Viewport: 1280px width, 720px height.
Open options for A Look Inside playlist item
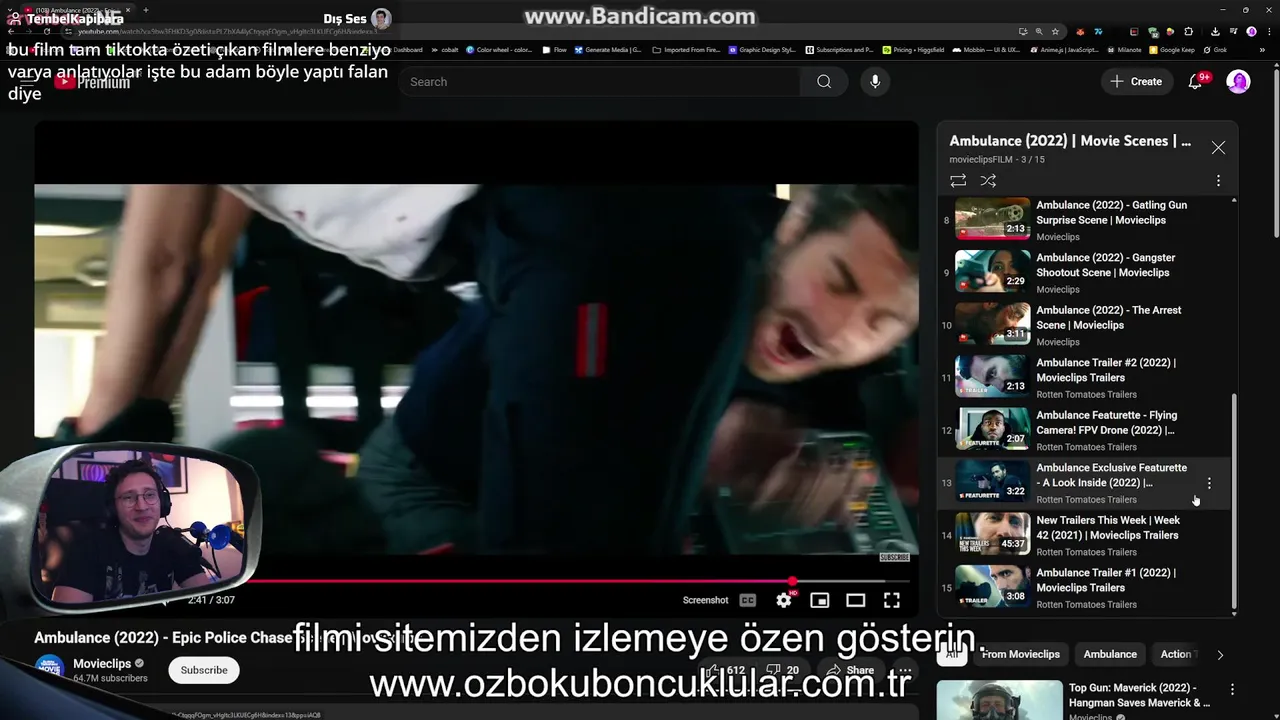click(x=1209, y=483)
